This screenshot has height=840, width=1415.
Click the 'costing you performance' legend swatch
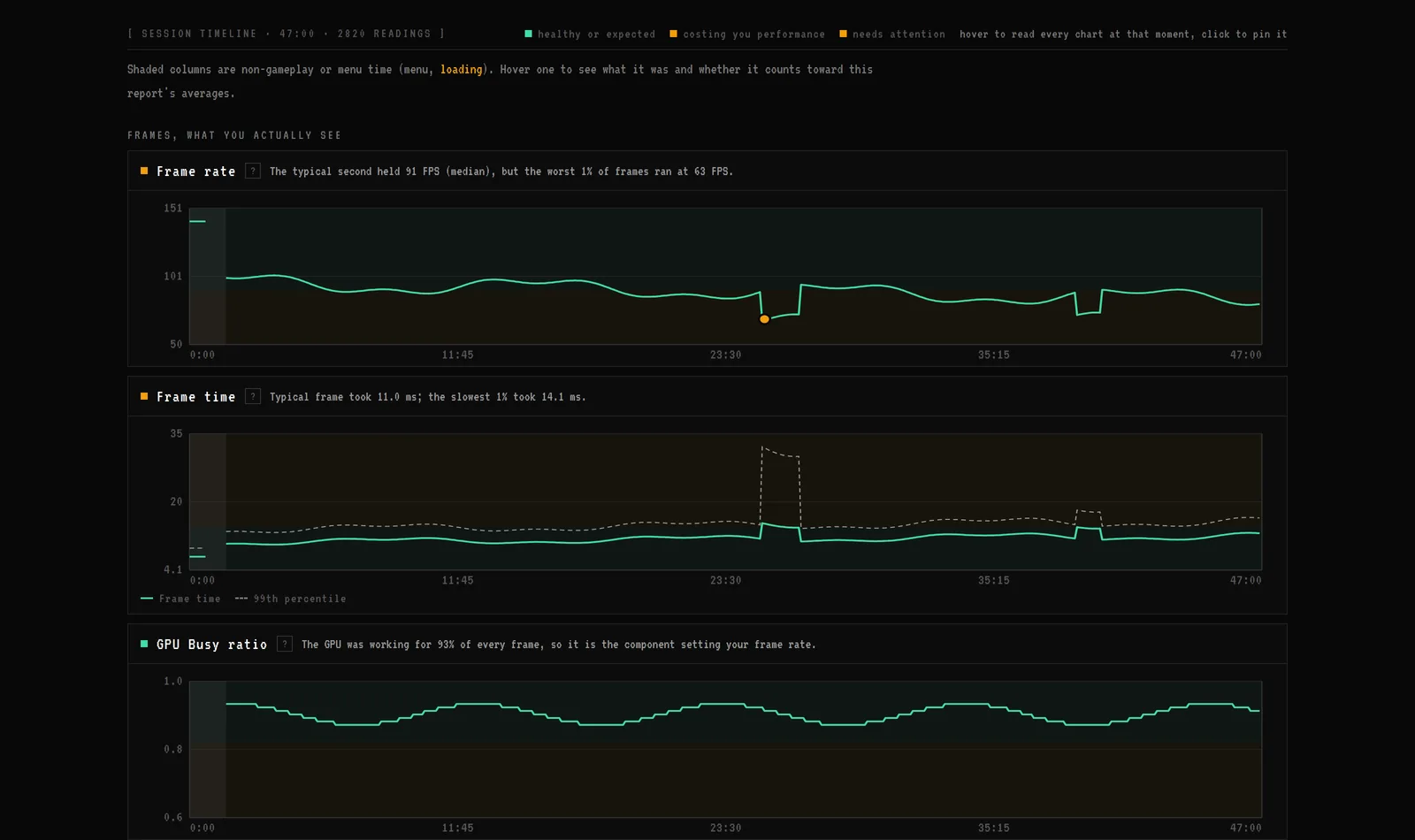click(x=673, y=34)
